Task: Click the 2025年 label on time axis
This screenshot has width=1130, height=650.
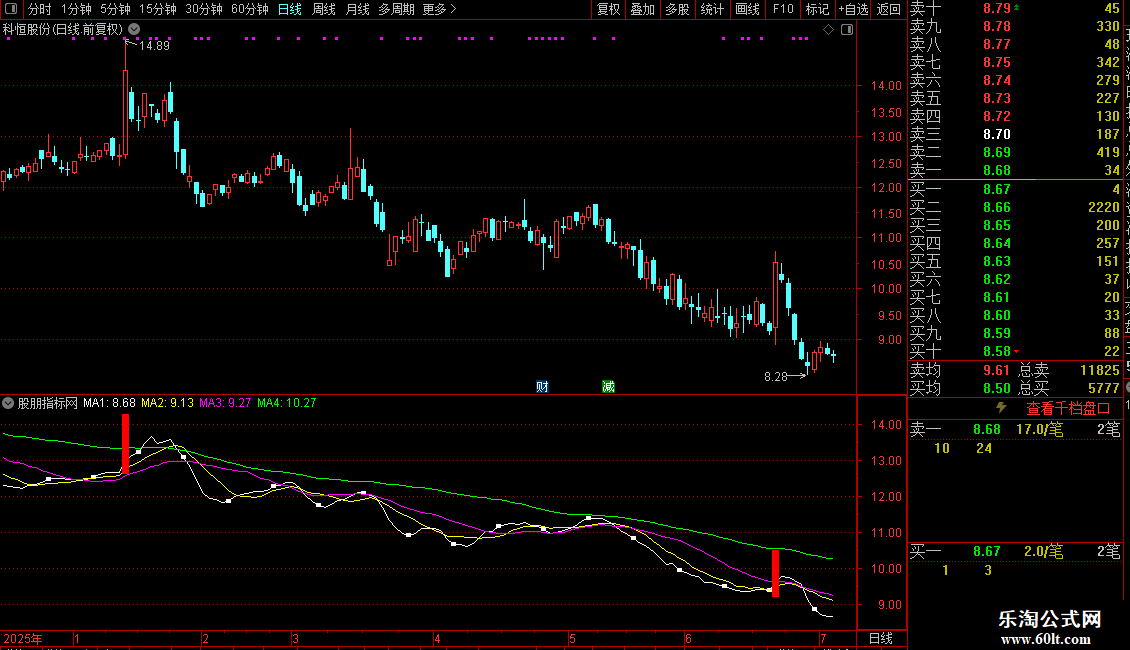Action: coord(22,639)
